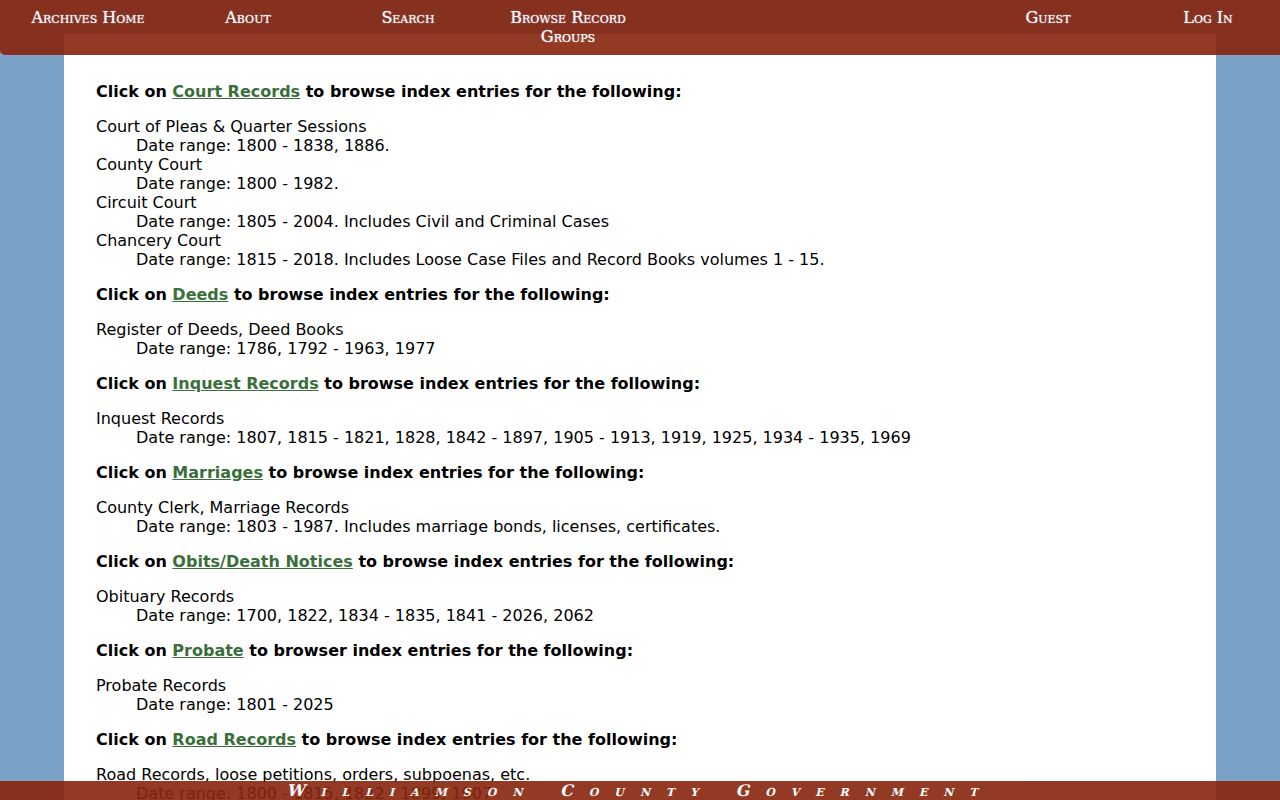Click 'Date range: 1786, 1792 - 1963, 1977'
1280x800 pixels.
(285, 348)
